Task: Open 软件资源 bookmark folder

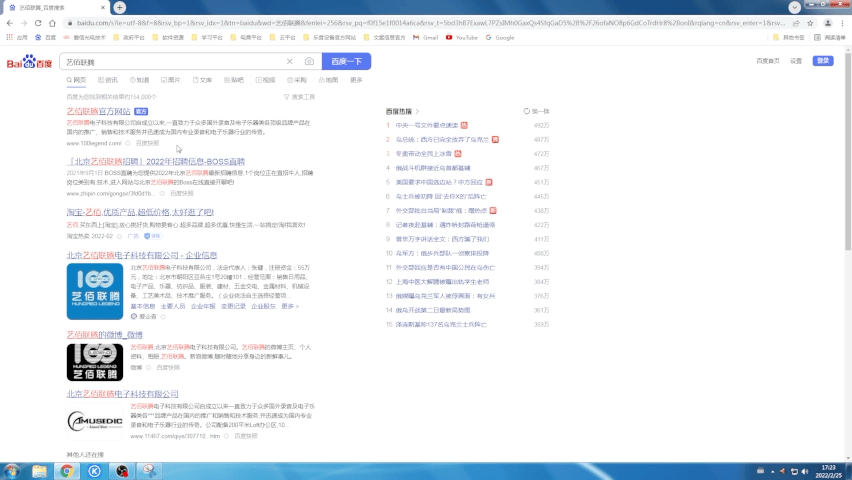Action: (168, 38)
